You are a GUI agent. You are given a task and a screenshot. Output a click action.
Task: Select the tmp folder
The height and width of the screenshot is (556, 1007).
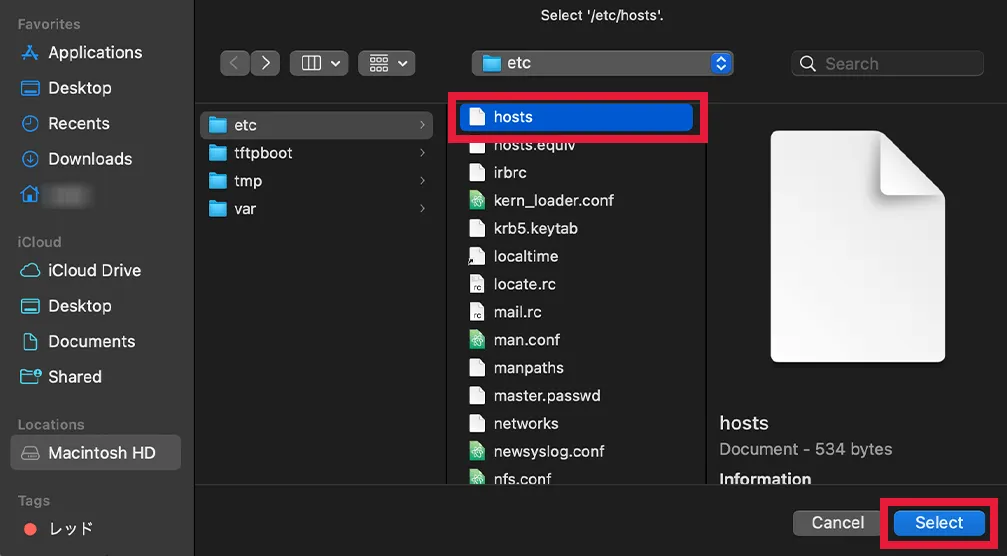click(316, 181)
